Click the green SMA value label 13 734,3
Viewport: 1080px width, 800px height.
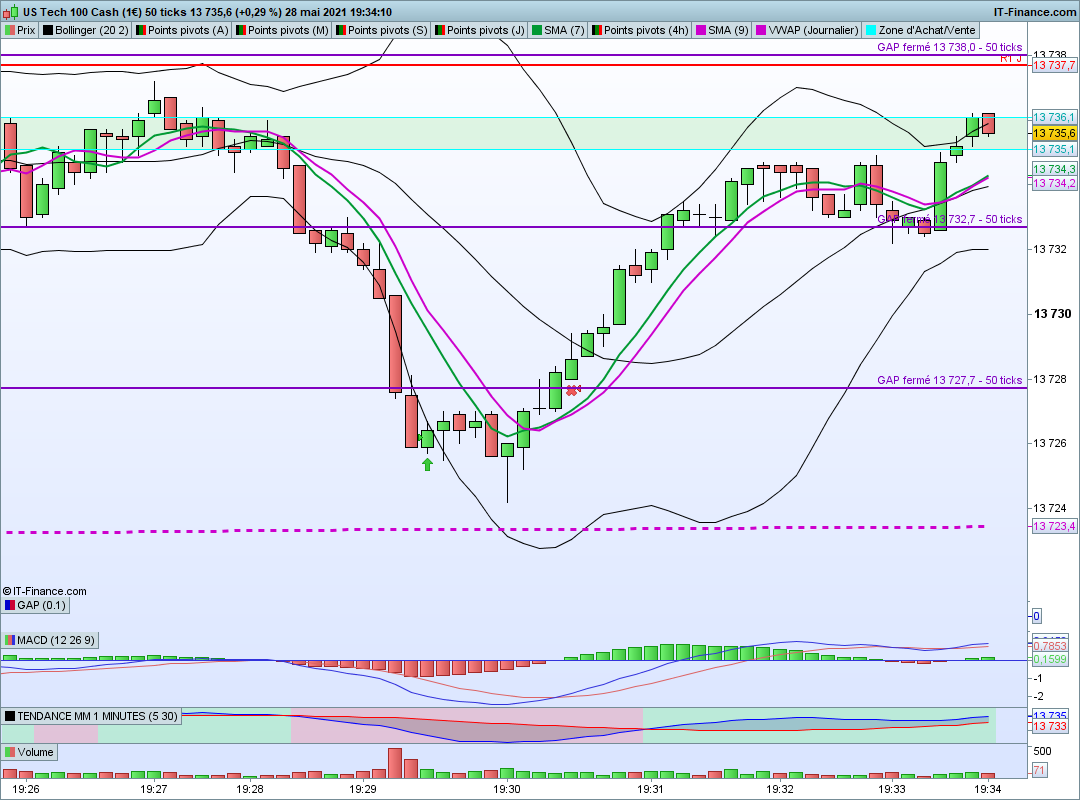pyautogui.click(x=1054, y=169)
